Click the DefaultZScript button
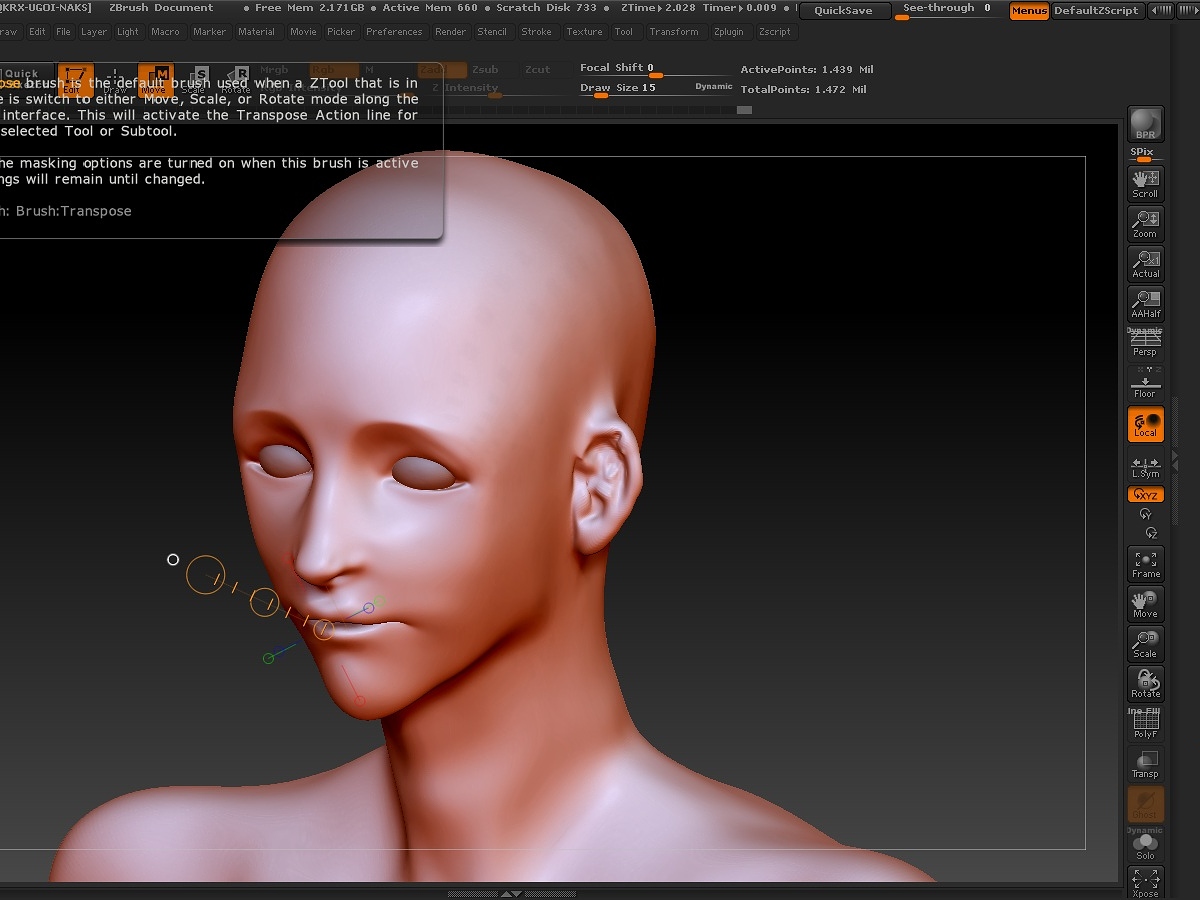The width and height of the screenshot is (1200, 900). coord(1097,11)
